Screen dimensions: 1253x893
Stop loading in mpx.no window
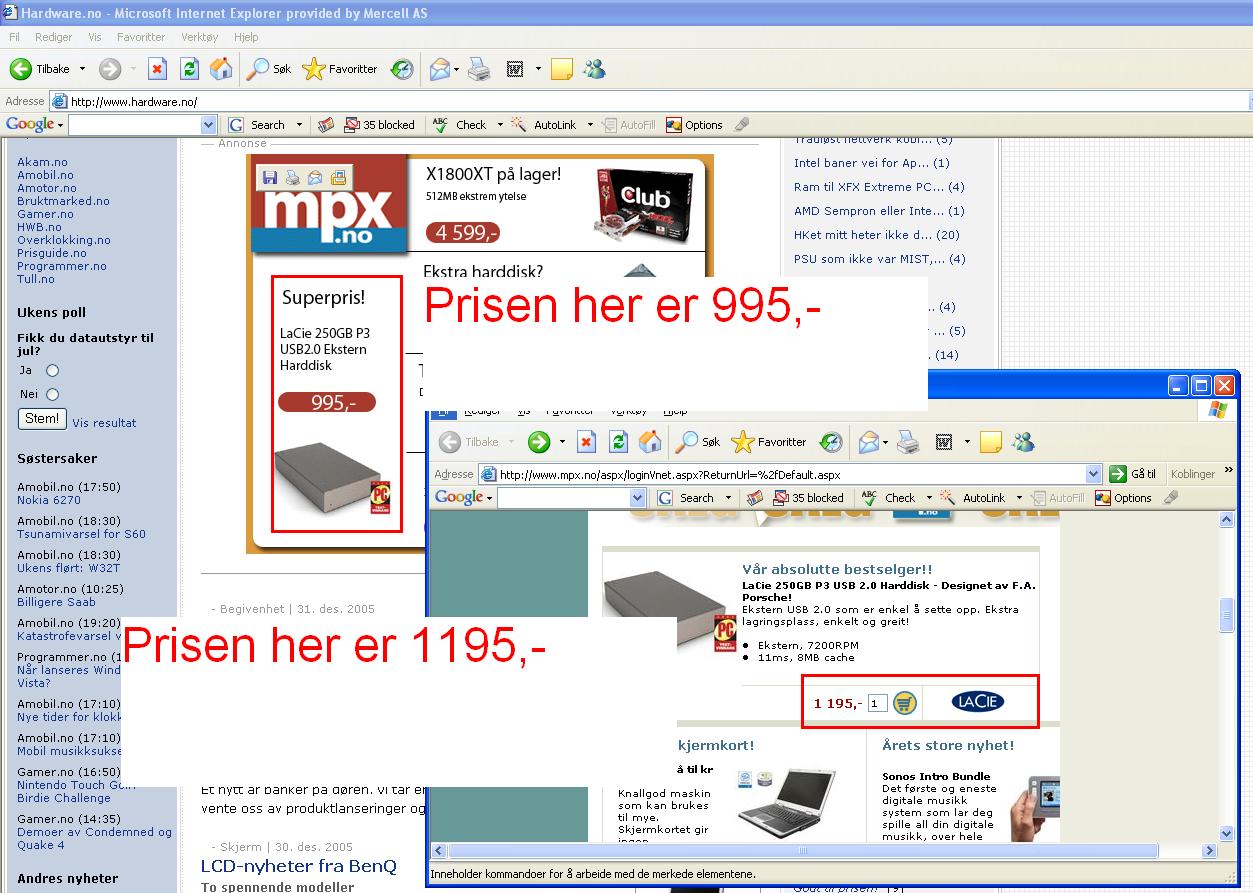tap(587, 442)
